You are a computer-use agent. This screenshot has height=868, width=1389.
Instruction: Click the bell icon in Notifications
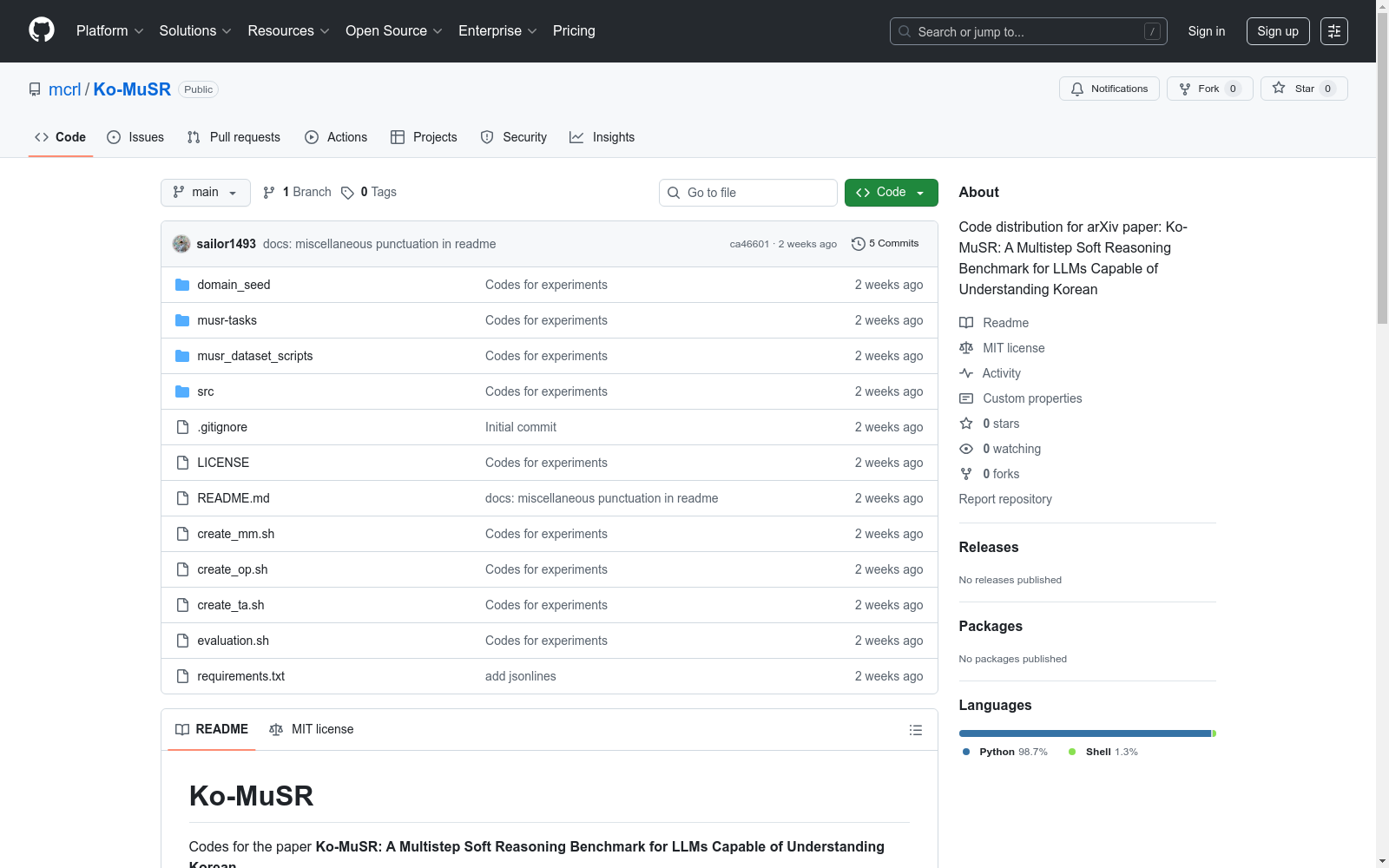1077,89
